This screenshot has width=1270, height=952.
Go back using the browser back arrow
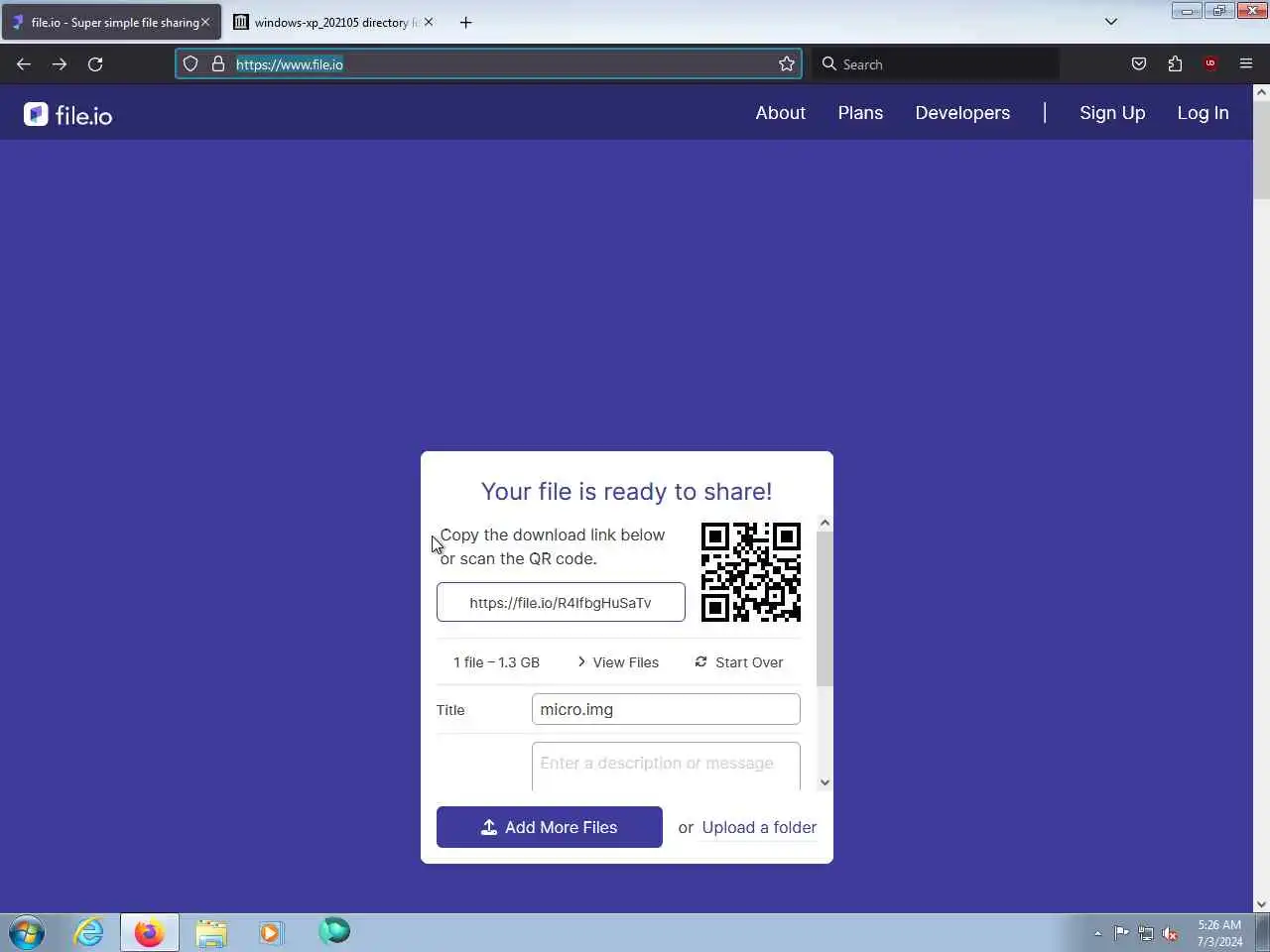point(24,64)
